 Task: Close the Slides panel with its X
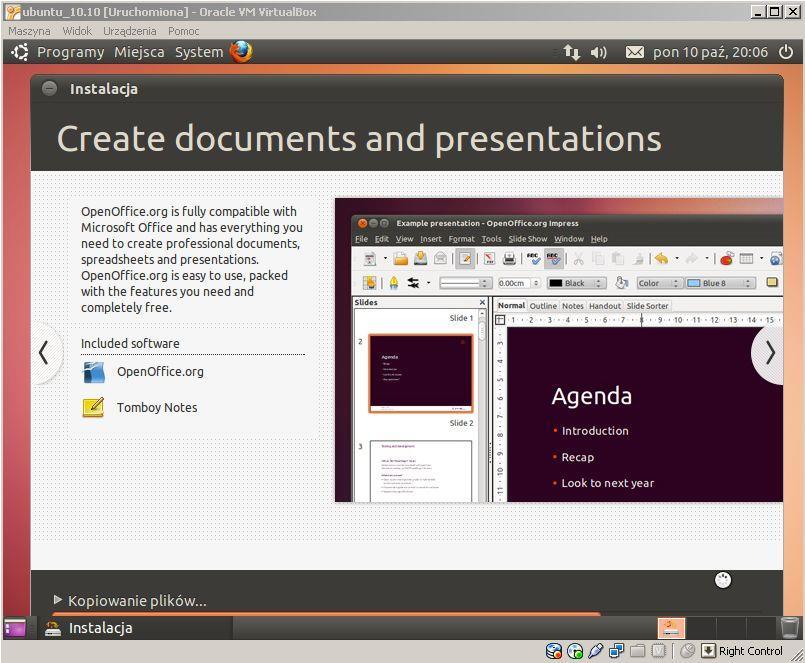coord(482,302)
